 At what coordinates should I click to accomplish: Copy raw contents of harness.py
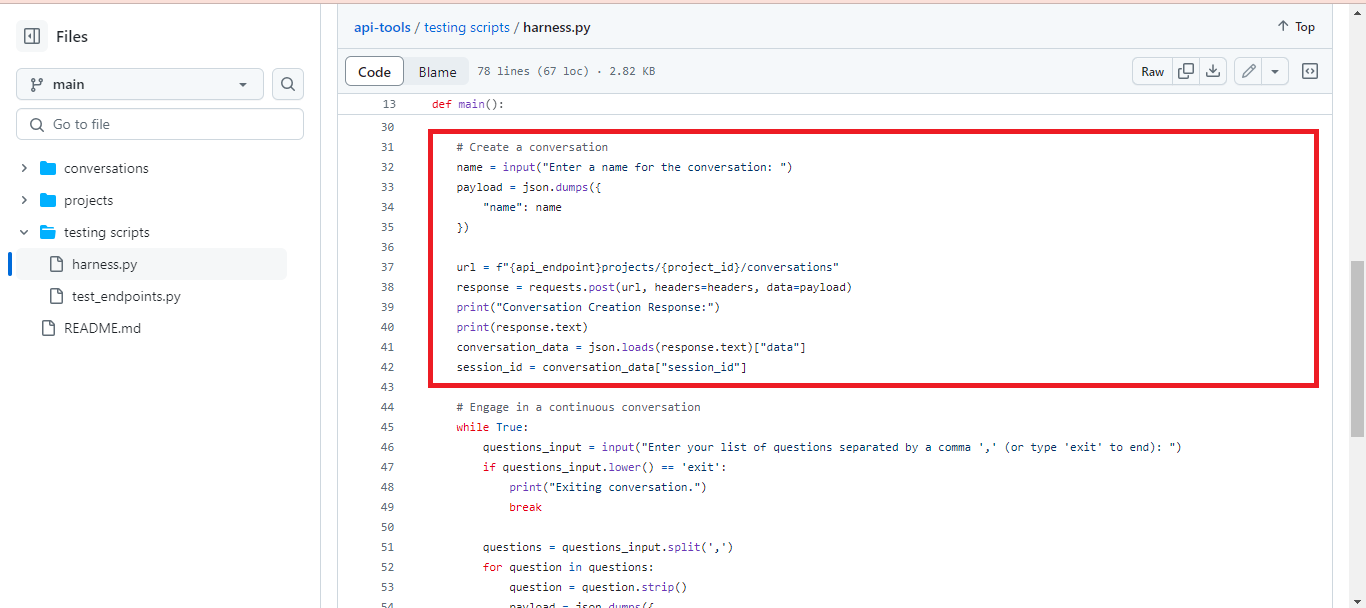click(1186, 71)
